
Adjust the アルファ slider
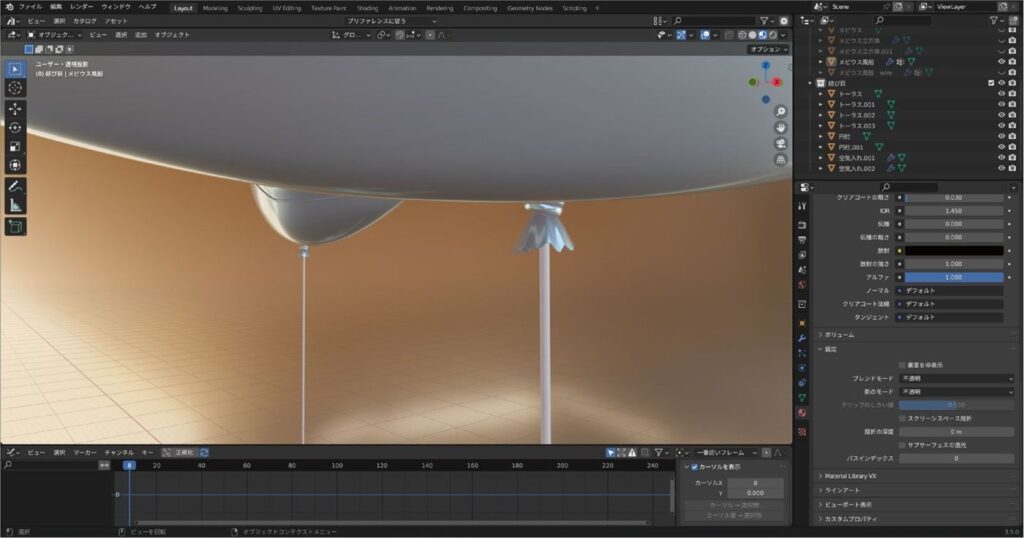coord(954,277)
